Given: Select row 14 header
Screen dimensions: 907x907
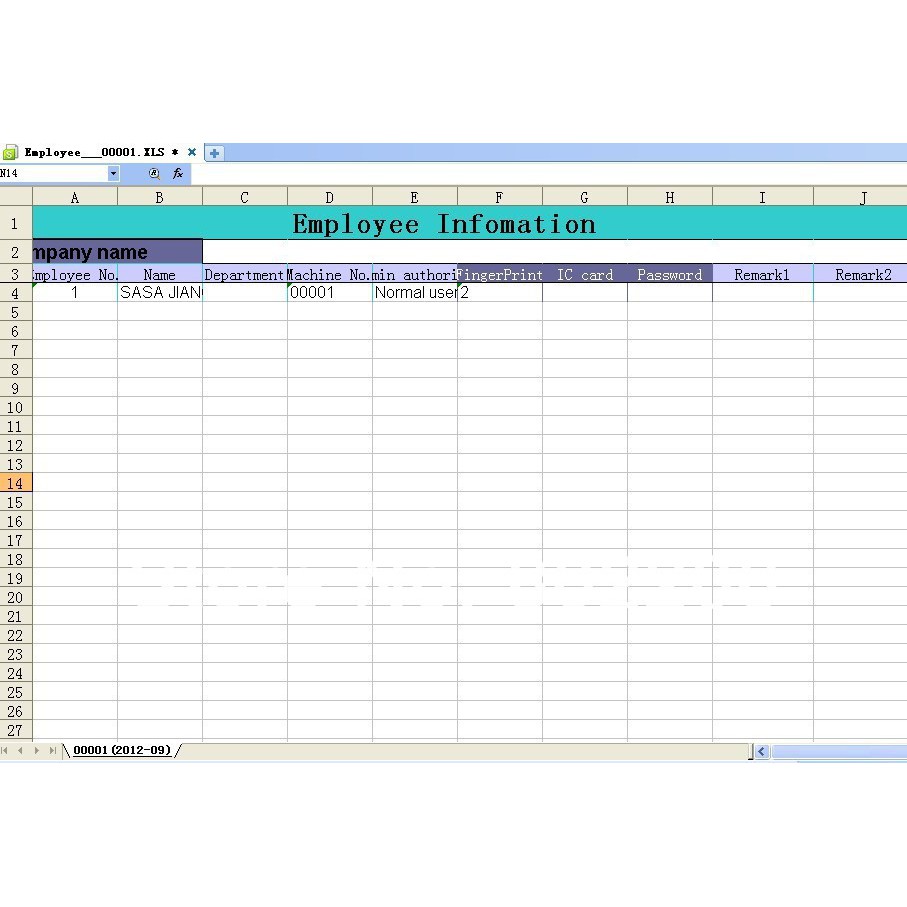Looking at the screenshot, I should pos(16,483).
